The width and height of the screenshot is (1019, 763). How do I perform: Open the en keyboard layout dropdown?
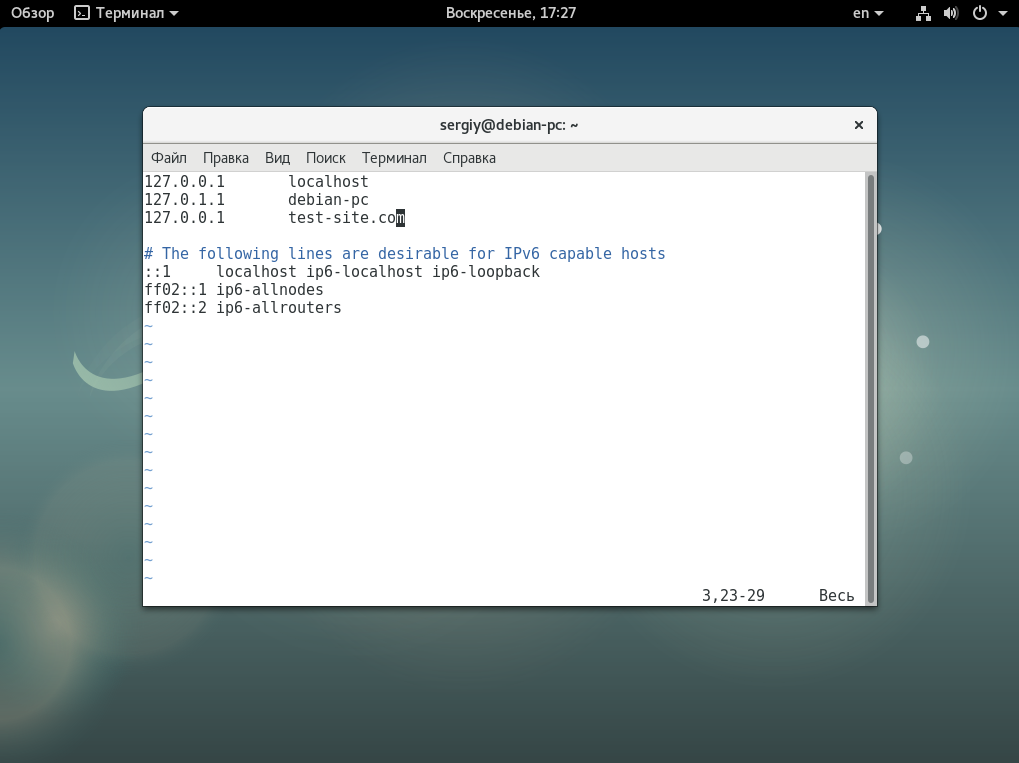(867, 13)
